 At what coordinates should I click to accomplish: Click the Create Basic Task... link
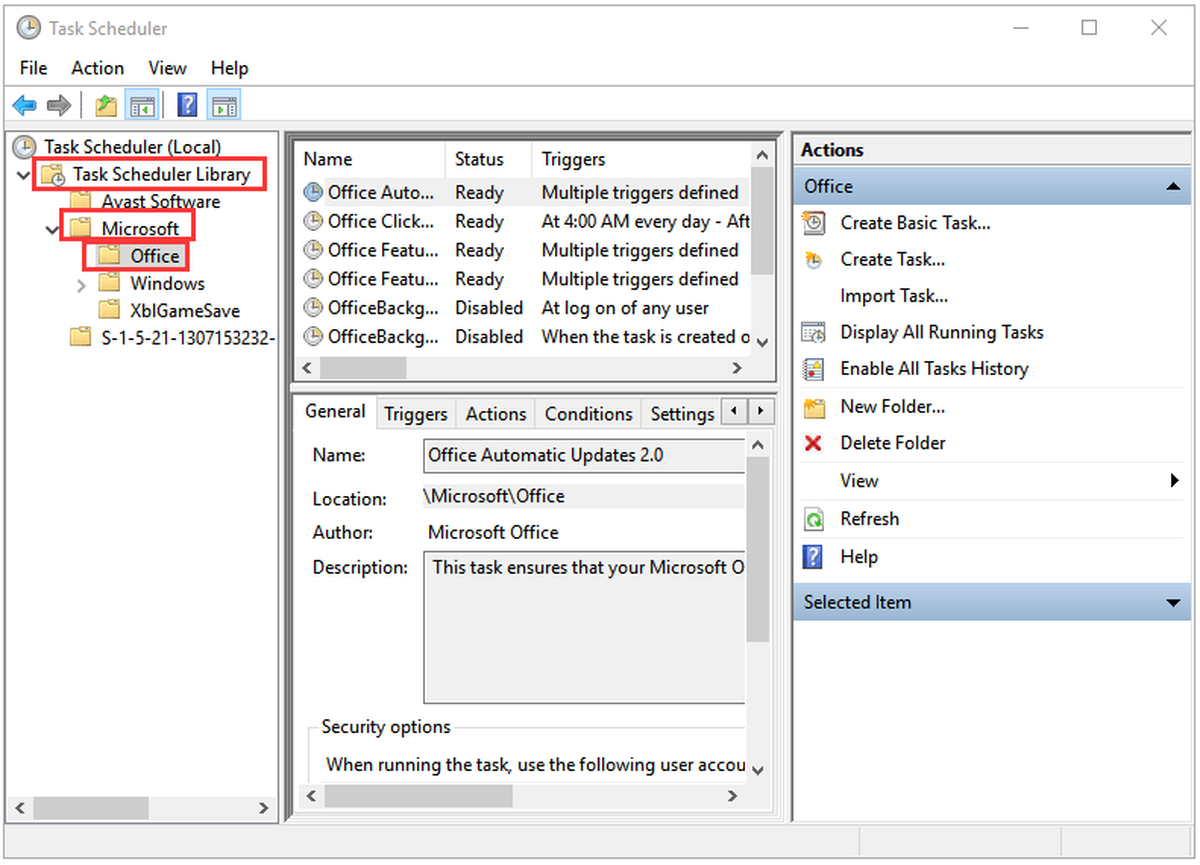click(x=916, y=223)
